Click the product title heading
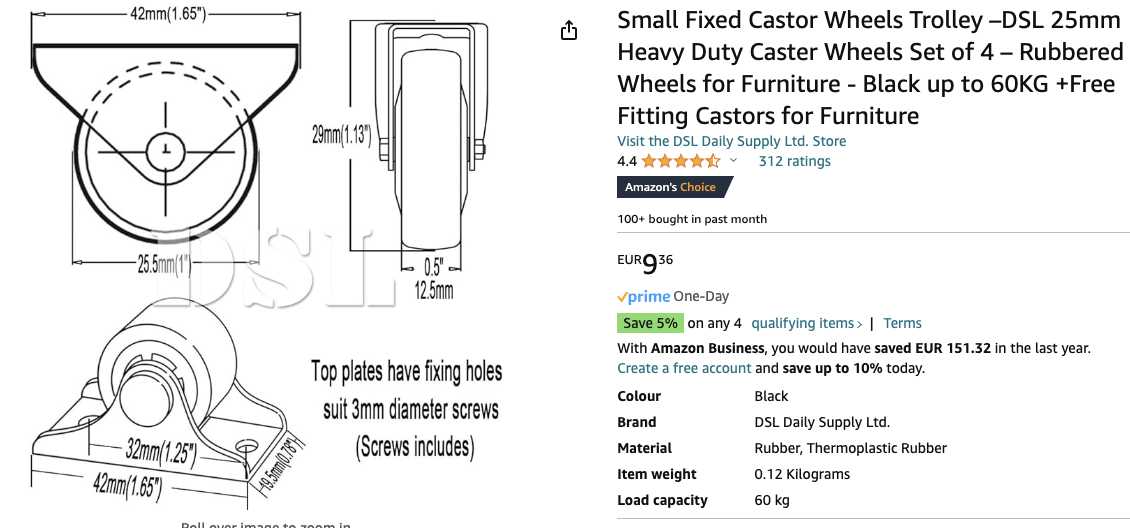Image resolution: width=1130 pixels, height=528 pixels. pyautogui.click(x=870, y=68)
